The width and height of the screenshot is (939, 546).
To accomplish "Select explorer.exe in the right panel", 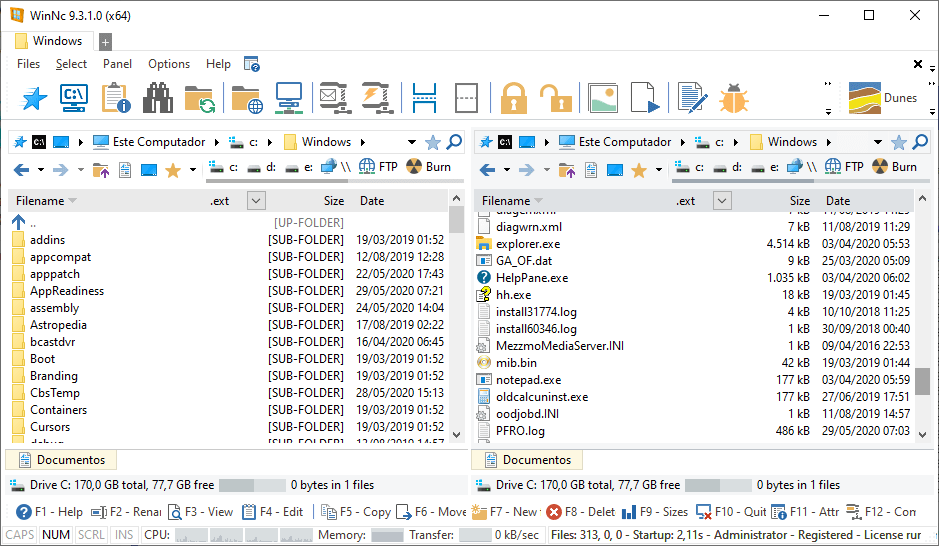I will click(x=528, y=244).
